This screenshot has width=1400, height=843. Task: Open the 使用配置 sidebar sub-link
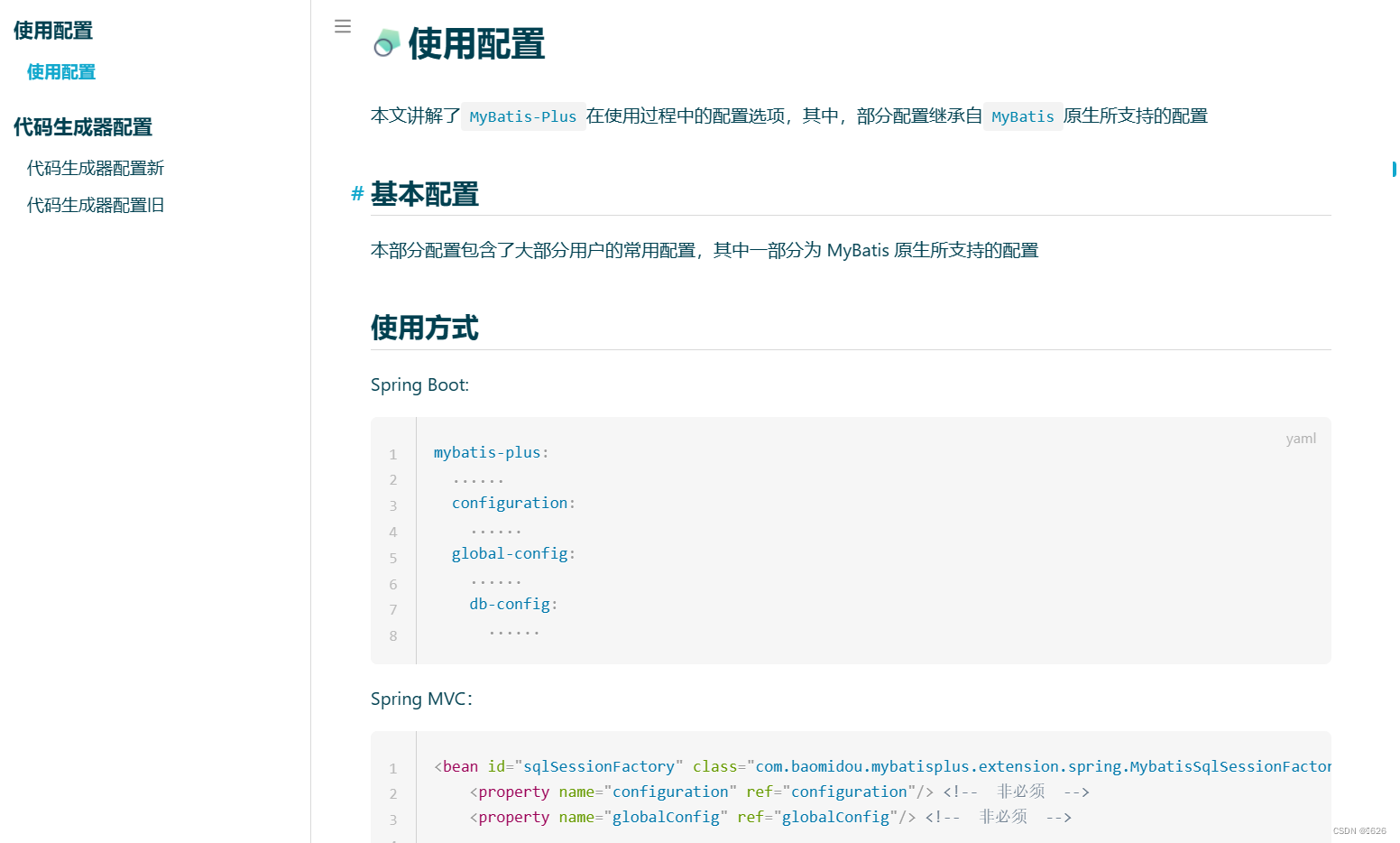click(61, 72)
